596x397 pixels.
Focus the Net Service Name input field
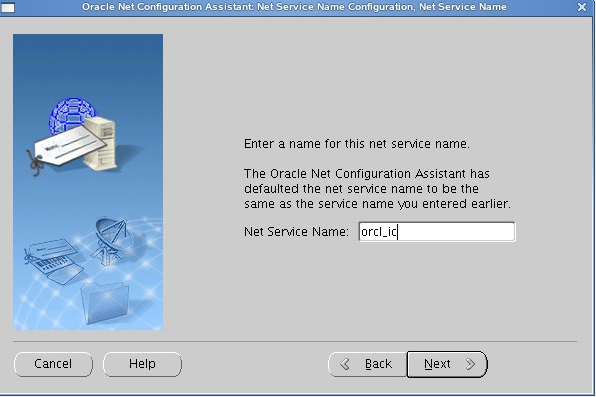click(x=437, y=232)
